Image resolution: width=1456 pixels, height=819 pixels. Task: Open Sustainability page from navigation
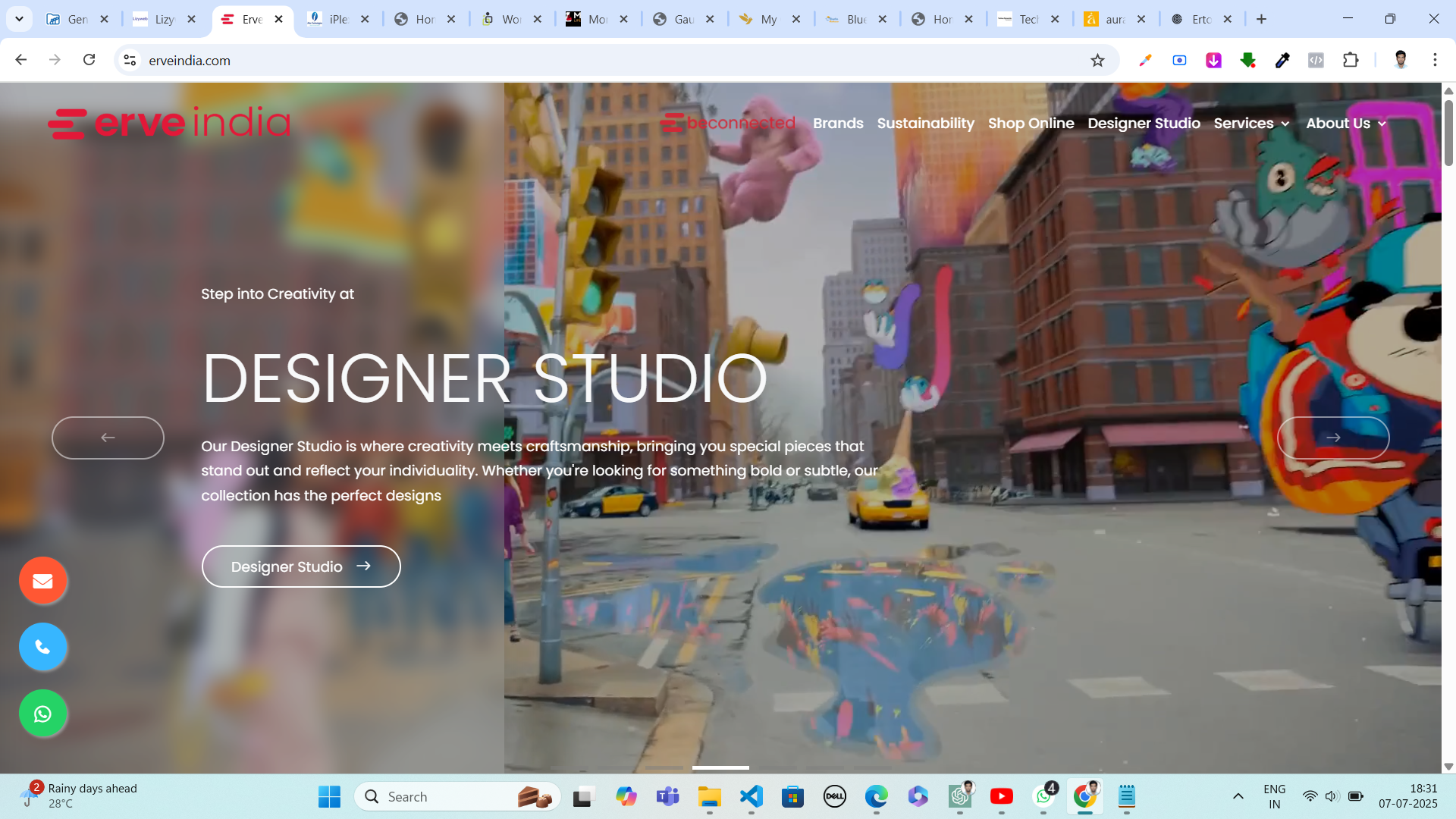(x=925, y=123)
